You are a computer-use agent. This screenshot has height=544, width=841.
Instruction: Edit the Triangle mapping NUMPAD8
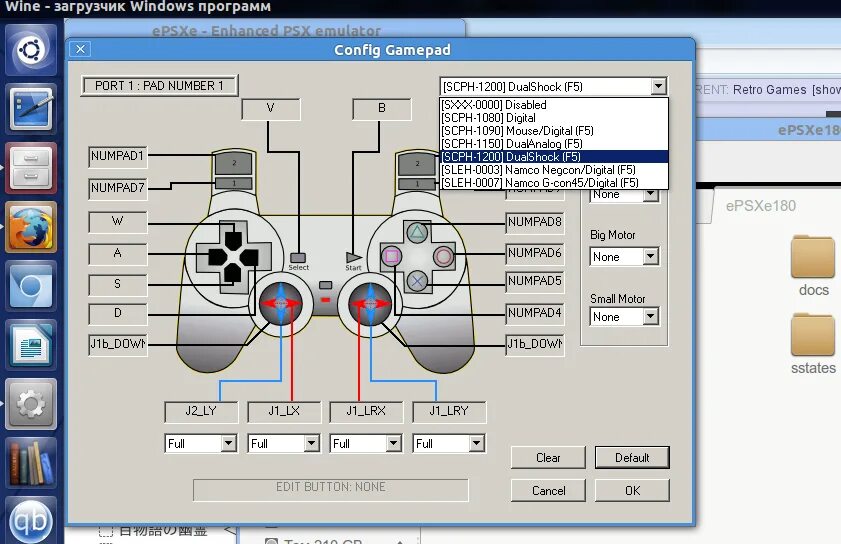point(535,222)
